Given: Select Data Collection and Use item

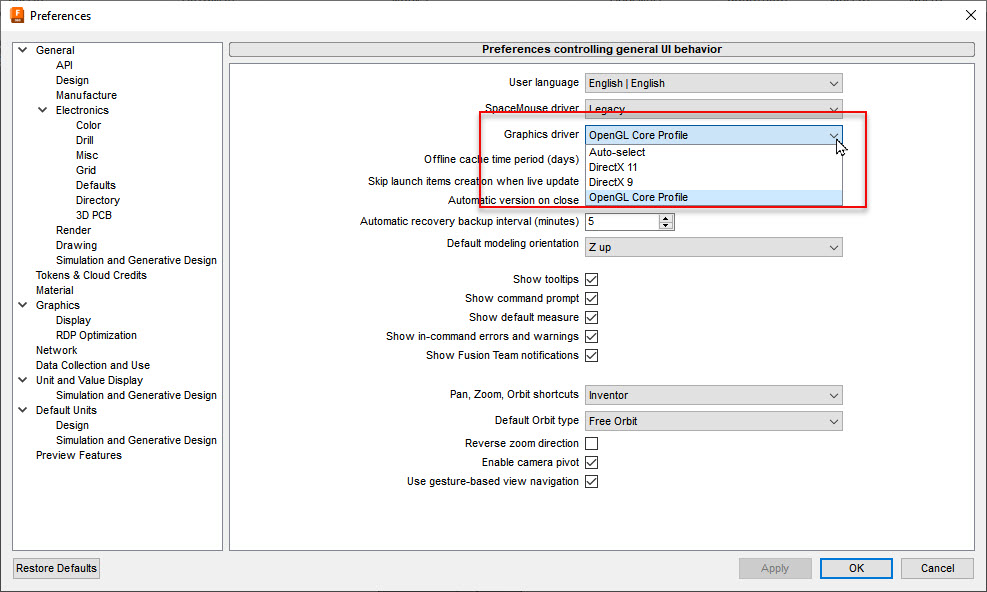Looking at the screenshot, I should pos(93,365).
